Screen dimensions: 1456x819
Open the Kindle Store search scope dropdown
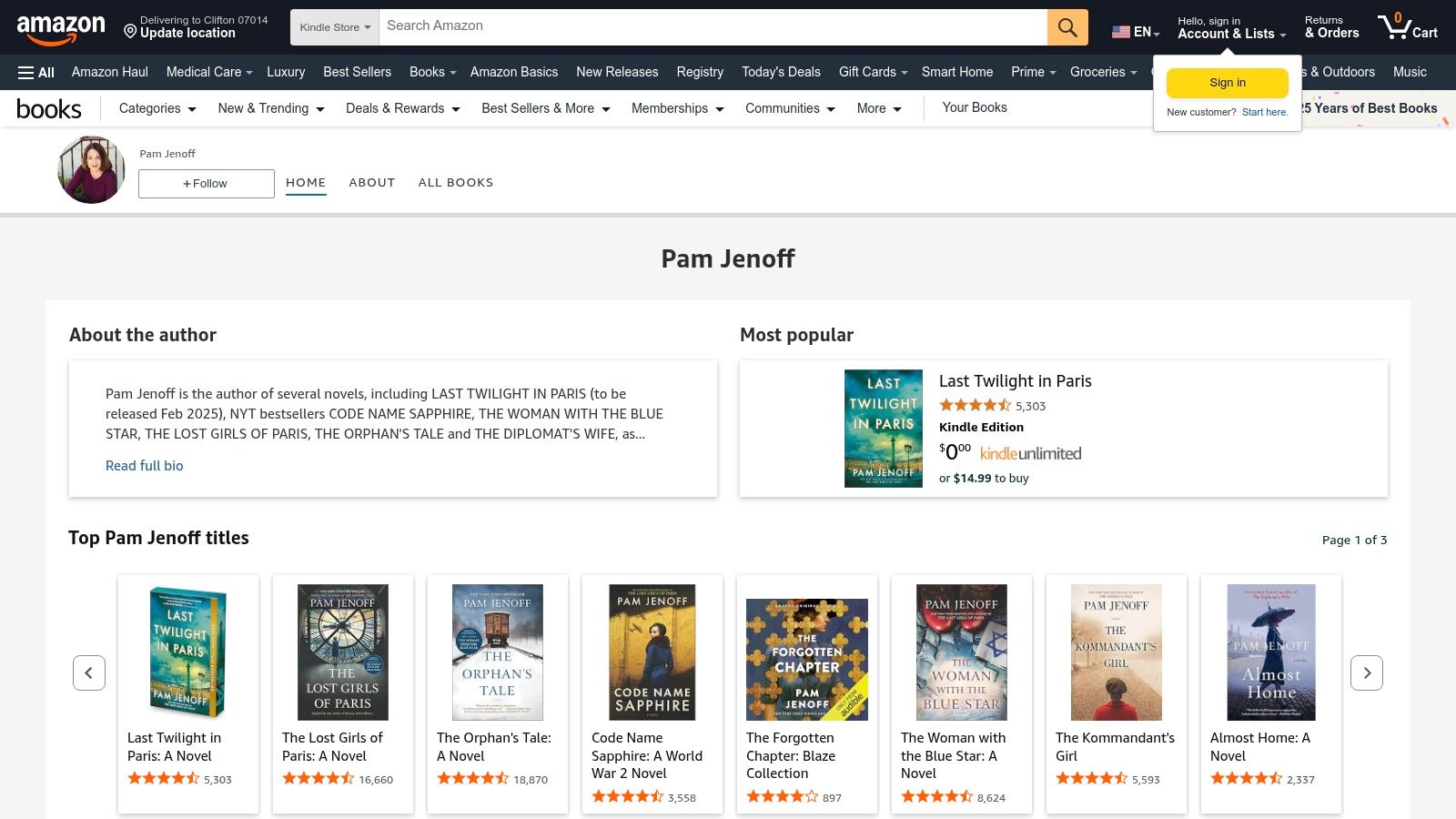pyautogui.click(x=334, y=26)
